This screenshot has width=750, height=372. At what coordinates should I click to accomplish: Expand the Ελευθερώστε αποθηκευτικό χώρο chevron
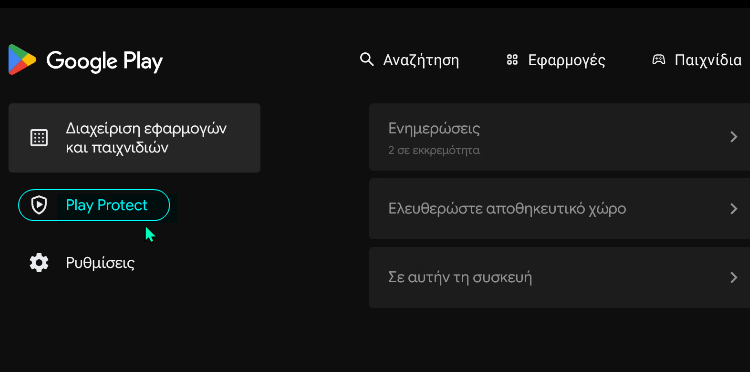pos(734,209)
